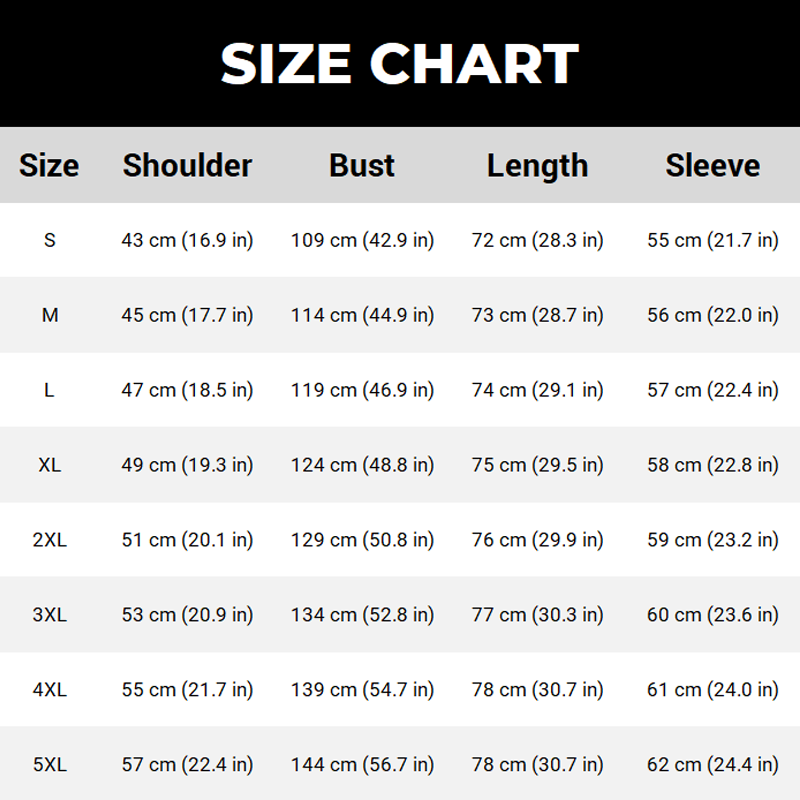
Task: Select the Bust column header
Action: click(x=362, y=165)
